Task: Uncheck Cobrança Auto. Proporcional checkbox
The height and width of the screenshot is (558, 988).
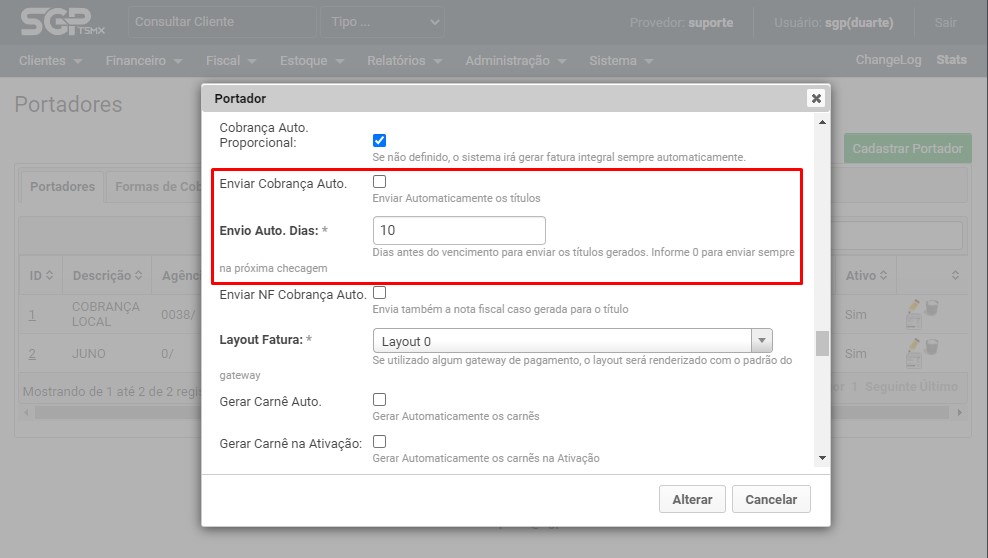Action: 379,140
